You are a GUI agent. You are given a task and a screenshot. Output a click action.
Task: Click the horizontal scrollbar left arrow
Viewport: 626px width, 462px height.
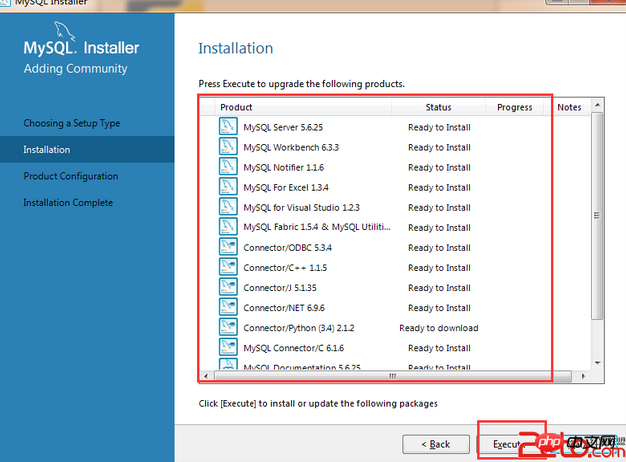click(206, 376)
